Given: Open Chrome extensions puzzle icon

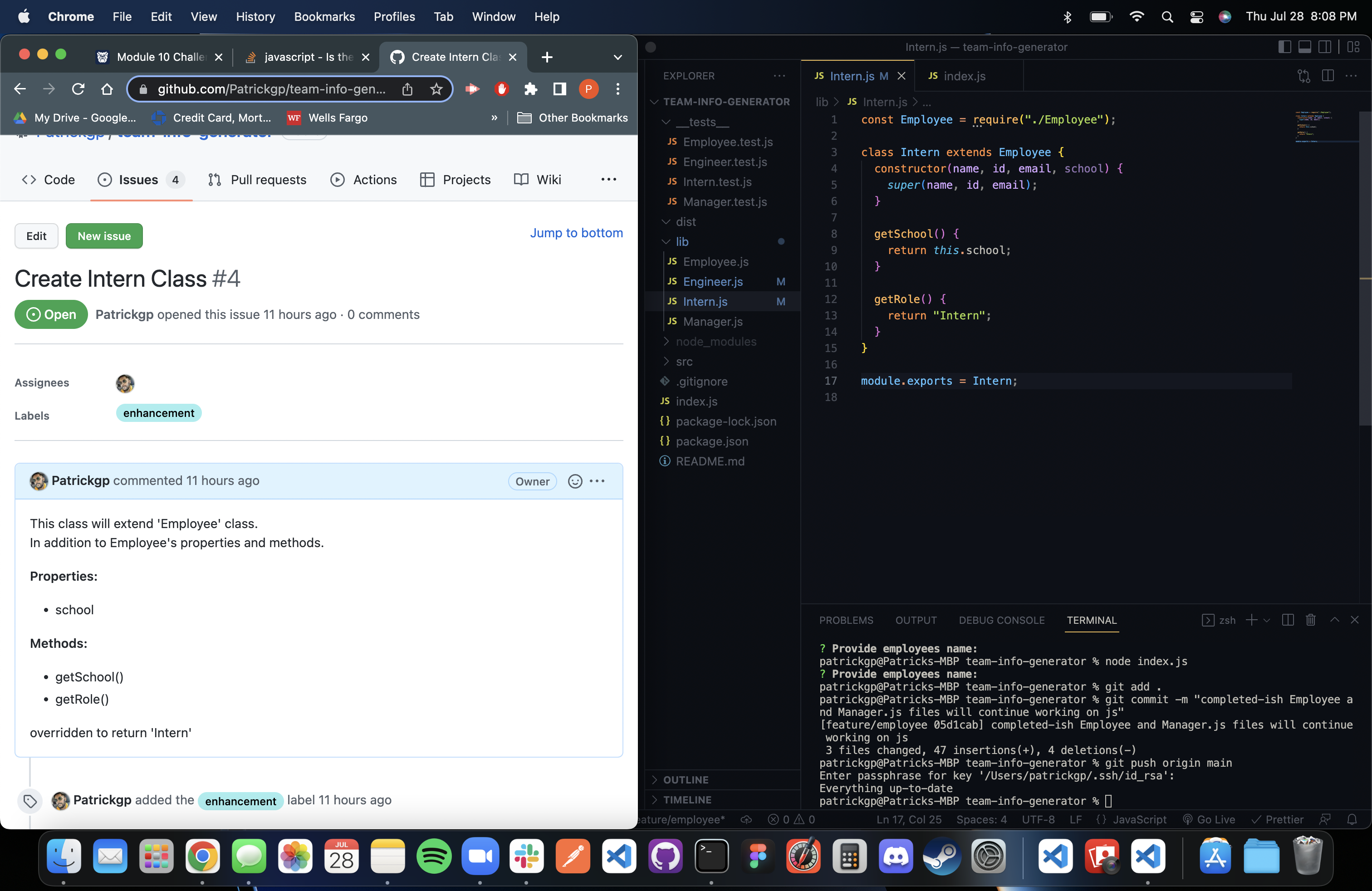Looking at the screenshot, I should click(x=530, y=89).
